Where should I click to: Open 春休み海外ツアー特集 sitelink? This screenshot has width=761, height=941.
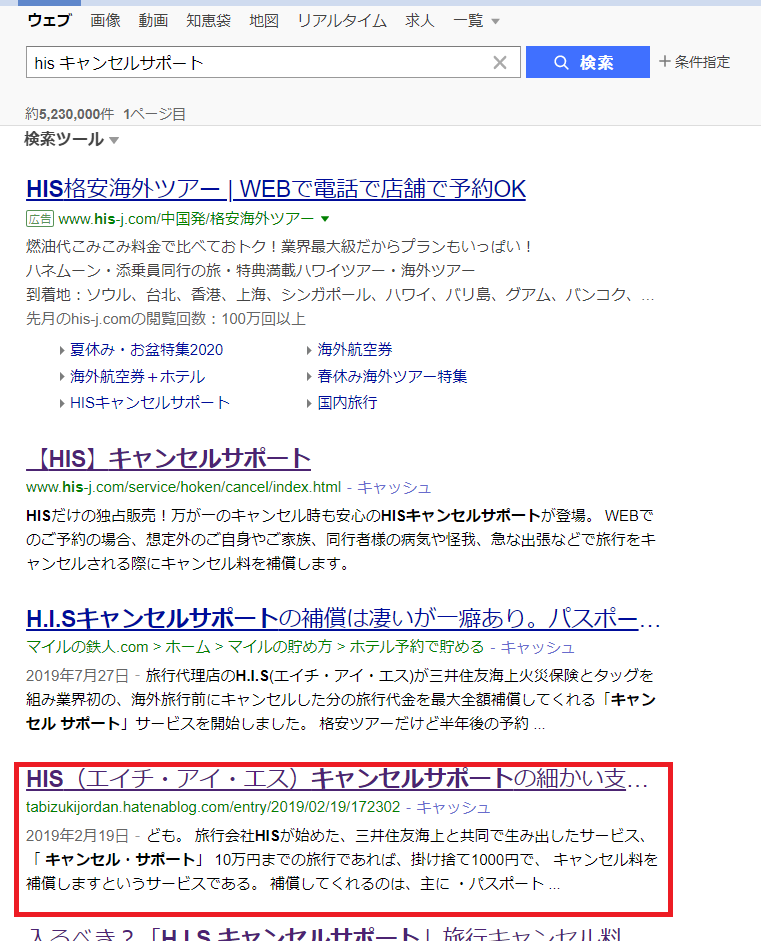pyautogui.click(x=392, y=376)
